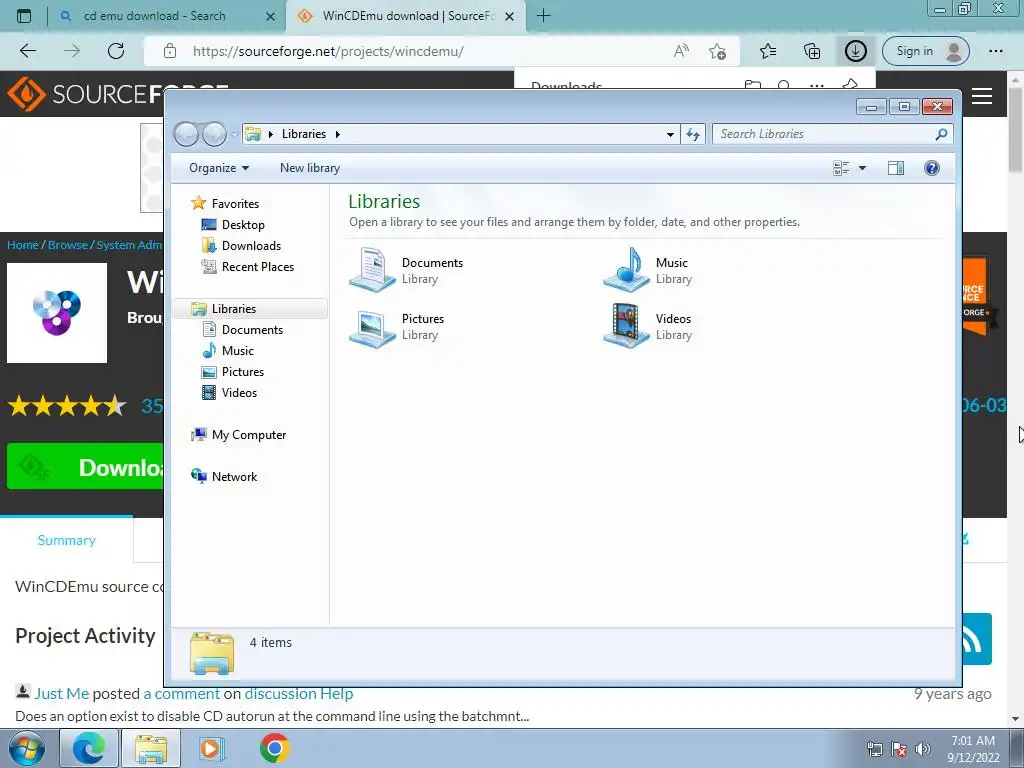
Task: Open the Edge tab actions menu icon
Action: point(24,16)
